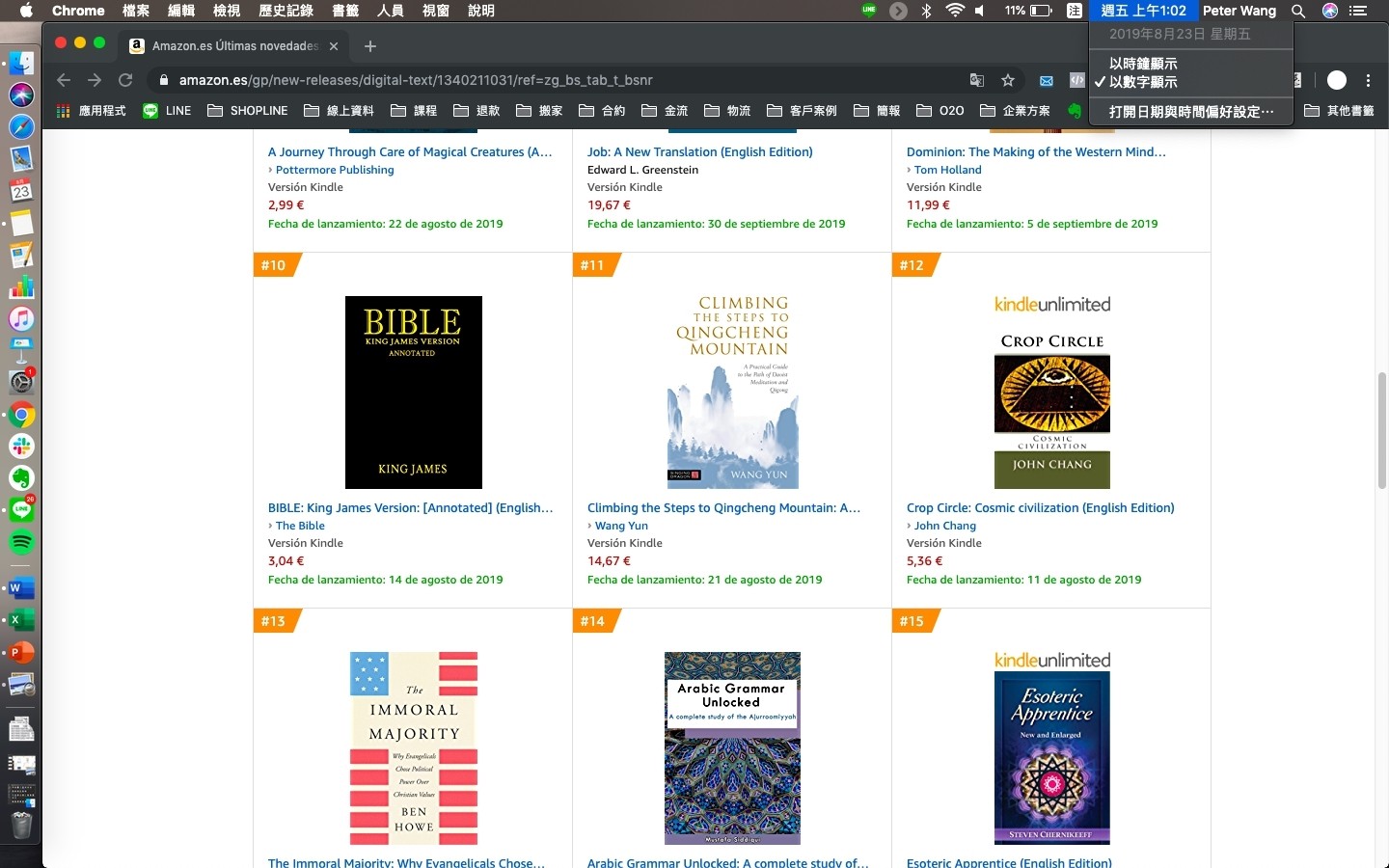Close the Amazon.es Últimas novedades tab

tap(334, 45)
